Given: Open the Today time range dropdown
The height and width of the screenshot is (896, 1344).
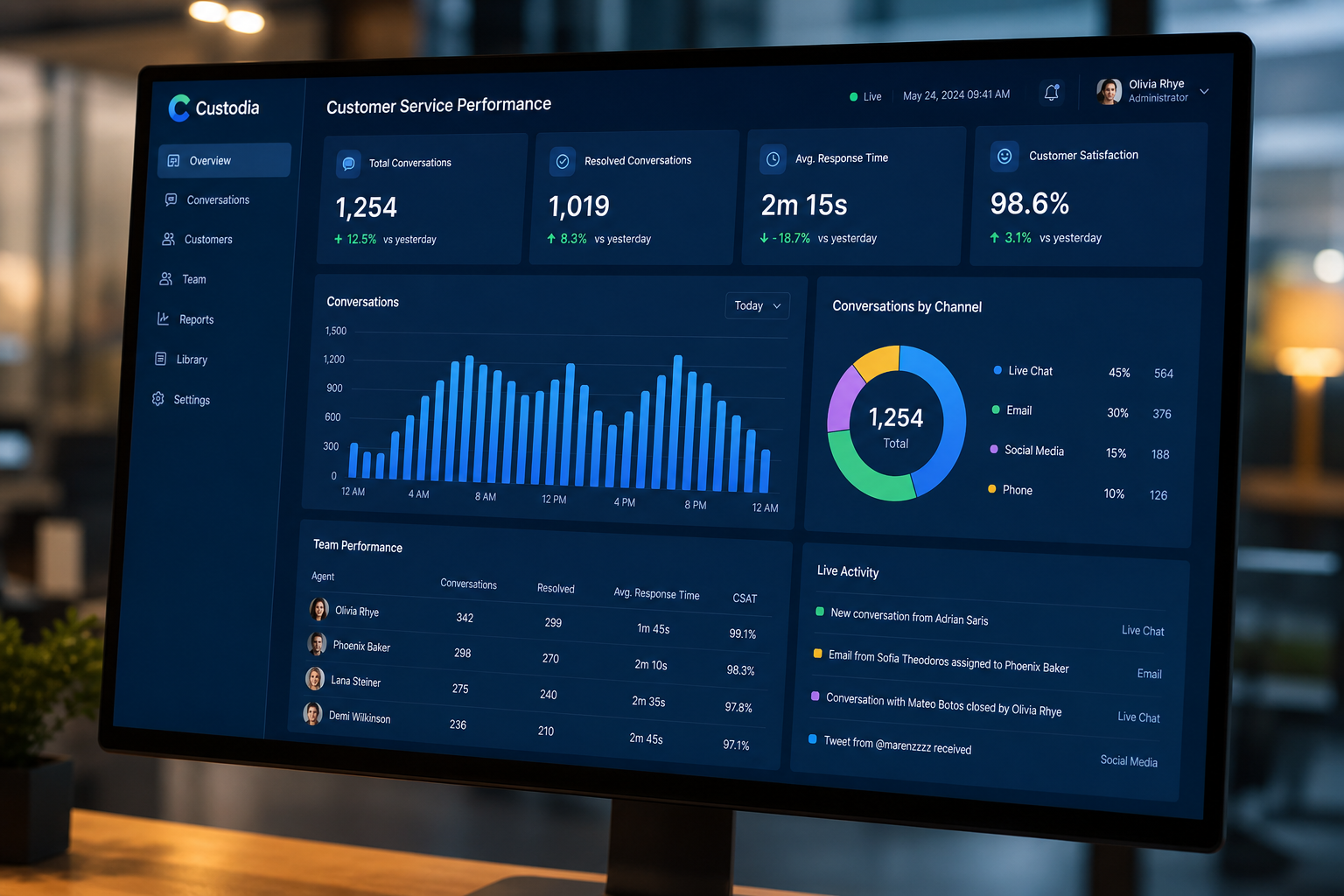Looking at the screenshot, I should (758, 305).
